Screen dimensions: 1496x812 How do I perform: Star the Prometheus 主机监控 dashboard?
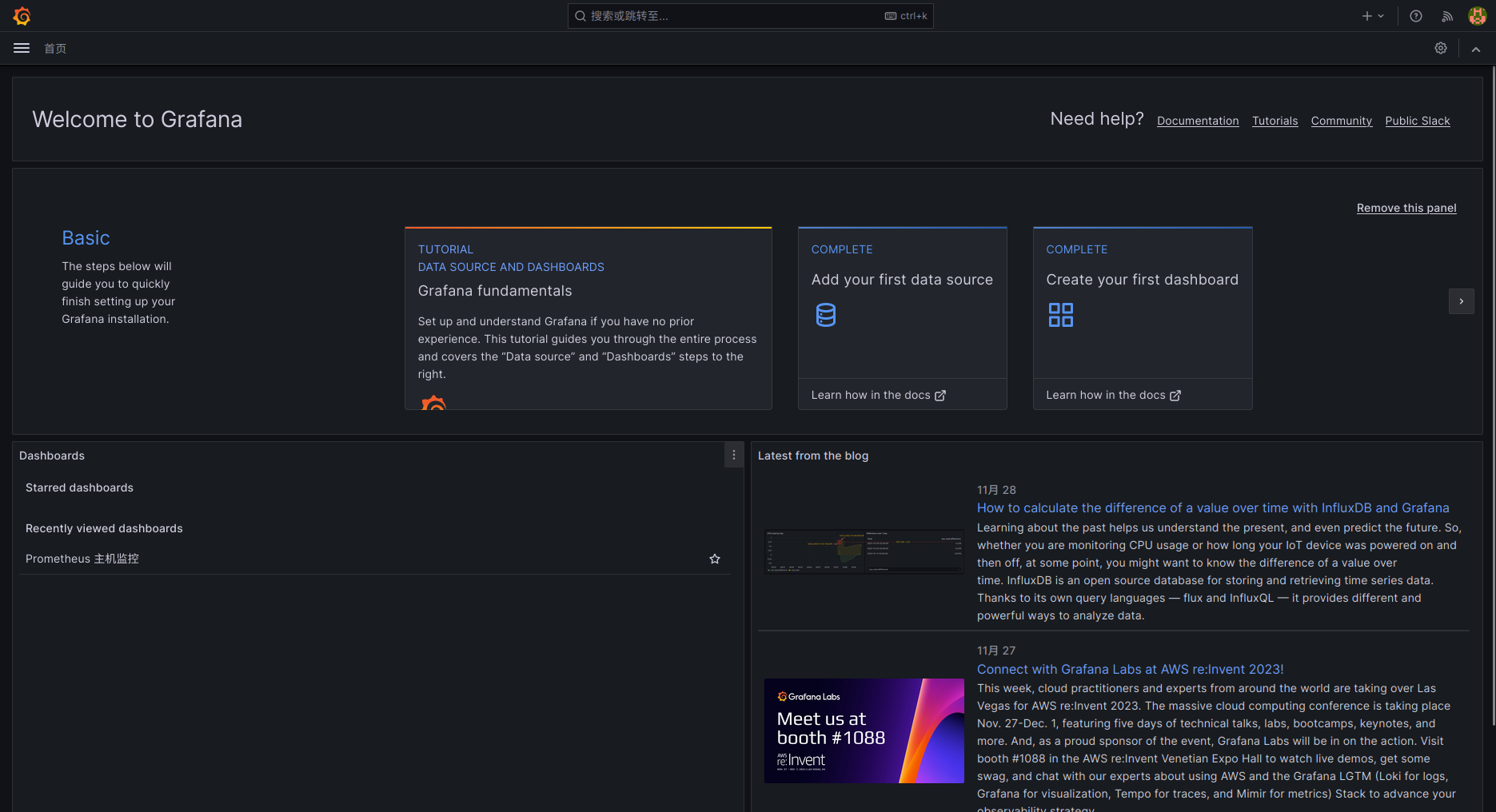(x=715, y=559)
